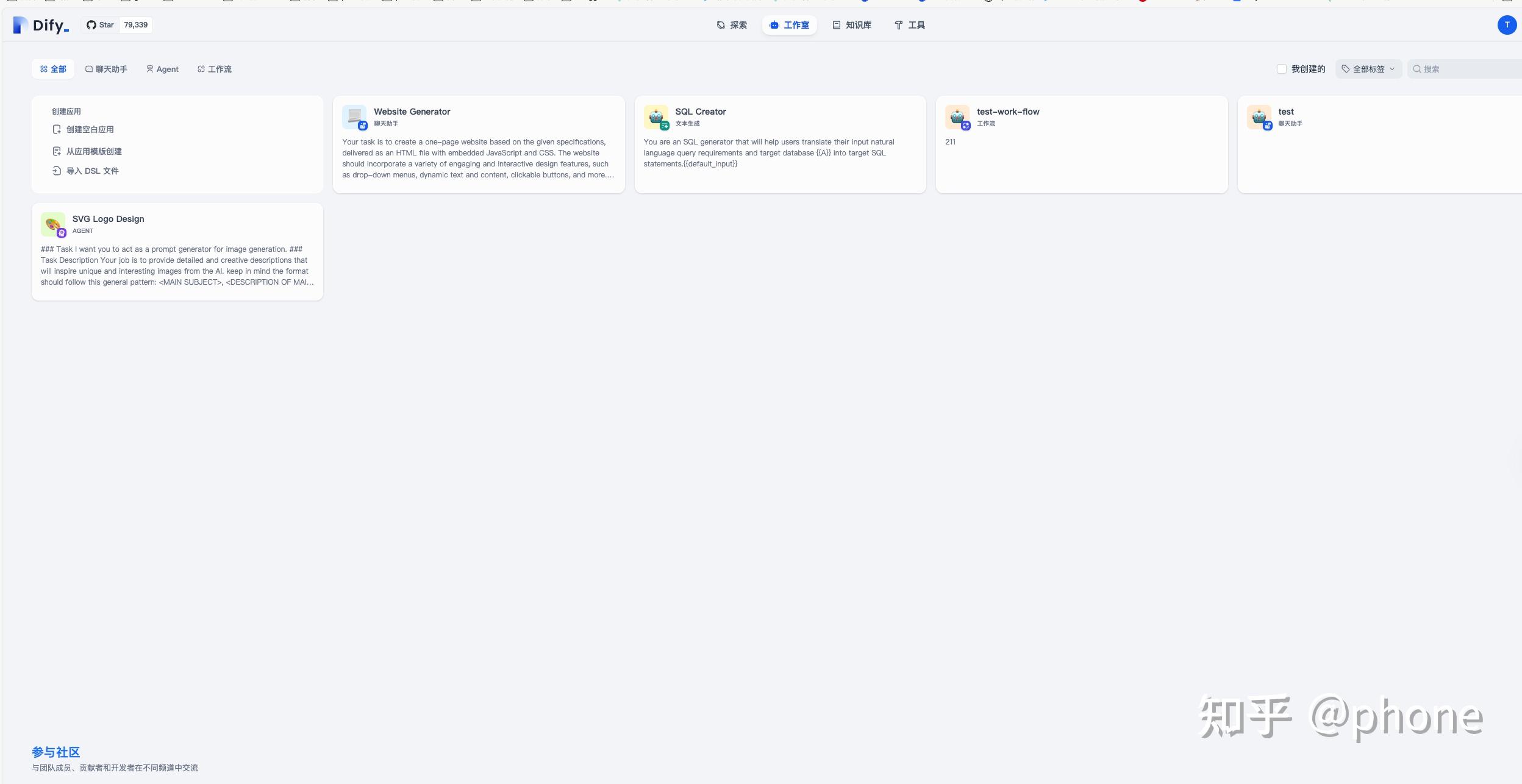Click the user avatar T
The height and width of the screenshot is (784, 1522).
(1506, 25)
